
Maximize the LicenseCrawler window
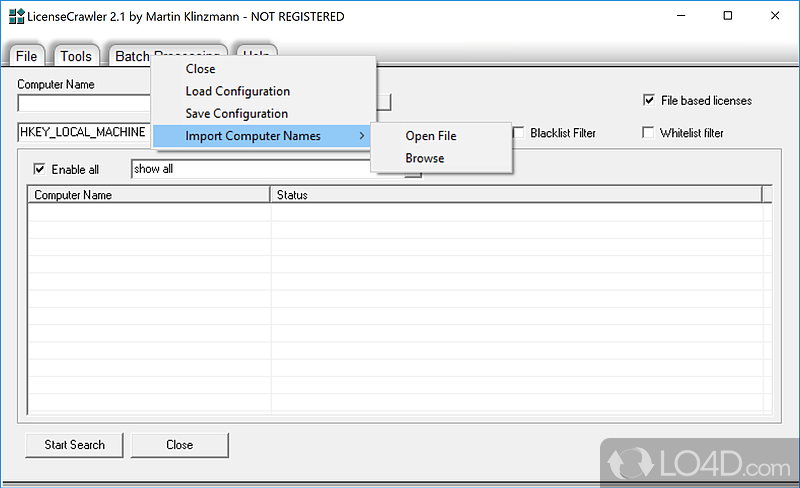tap(728, 16)
